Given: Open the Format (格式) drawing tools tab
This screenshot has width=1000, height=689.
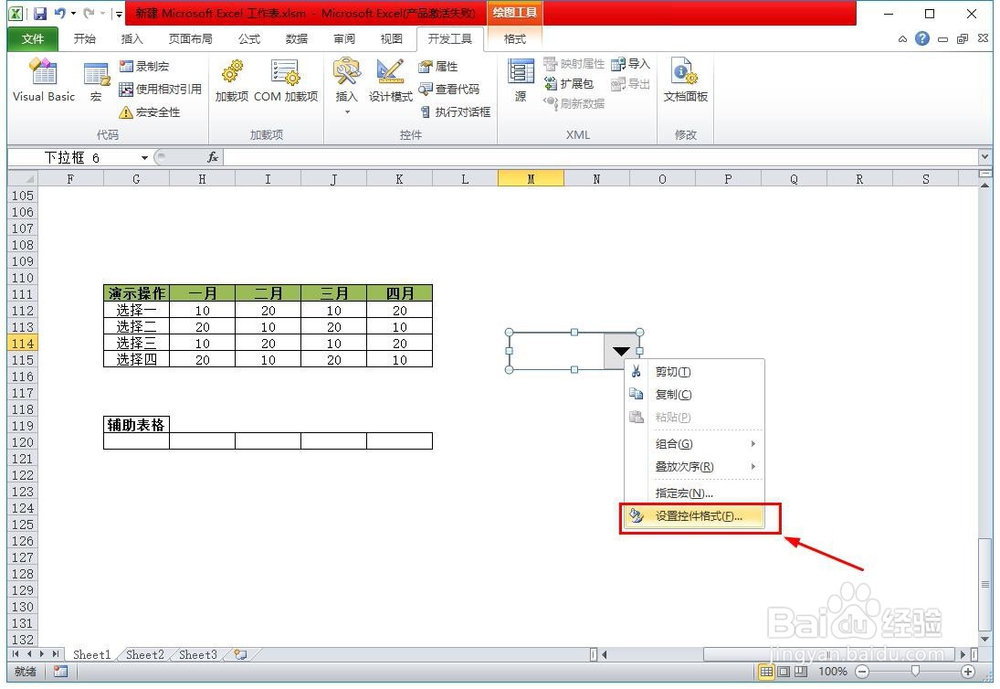Looking at the screenshot, I should (x=514, y=39).
